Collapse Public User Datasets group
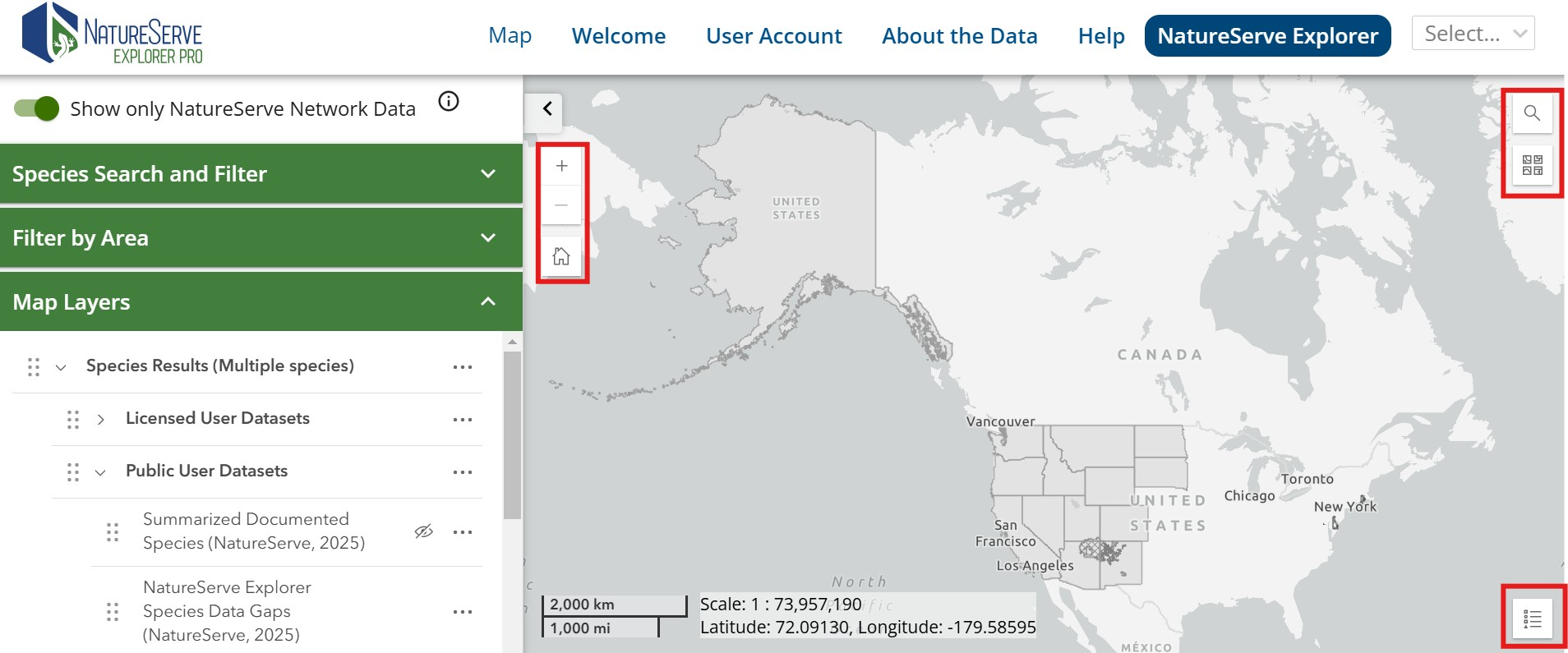 pyautogui.click(x=100, y=472)
